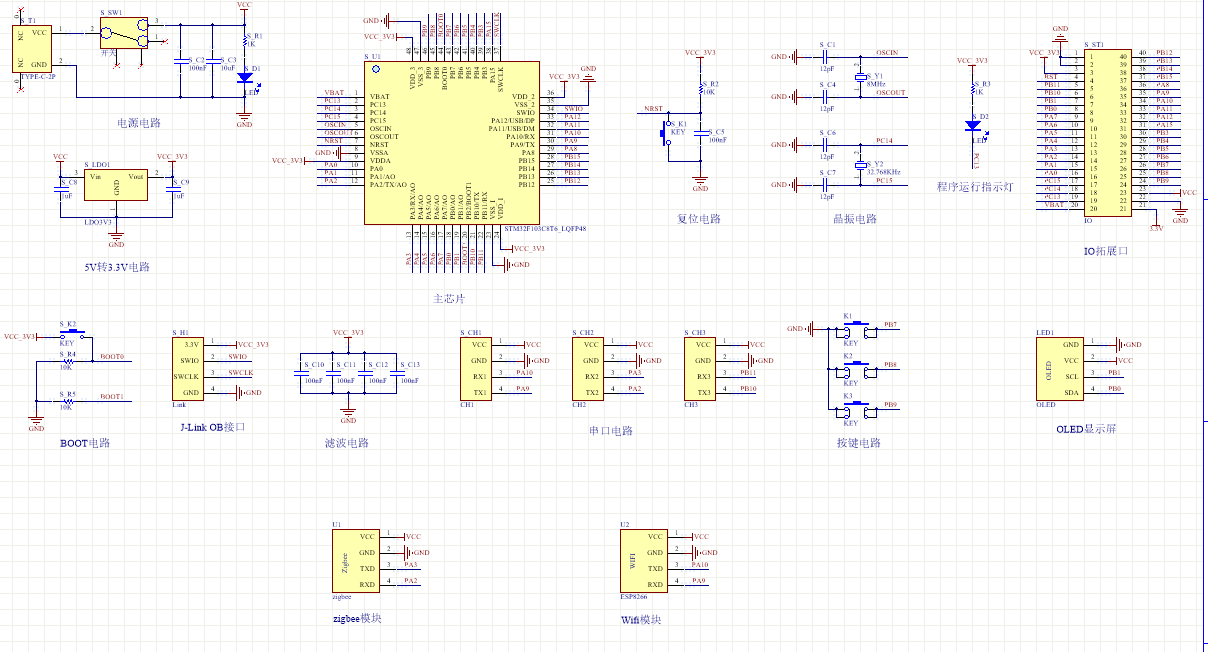Image resolution: width=1208 pixels, height=652 pixels.
Task: Select the S_K1 reset KEY button
Action: (x=667, y=131)
